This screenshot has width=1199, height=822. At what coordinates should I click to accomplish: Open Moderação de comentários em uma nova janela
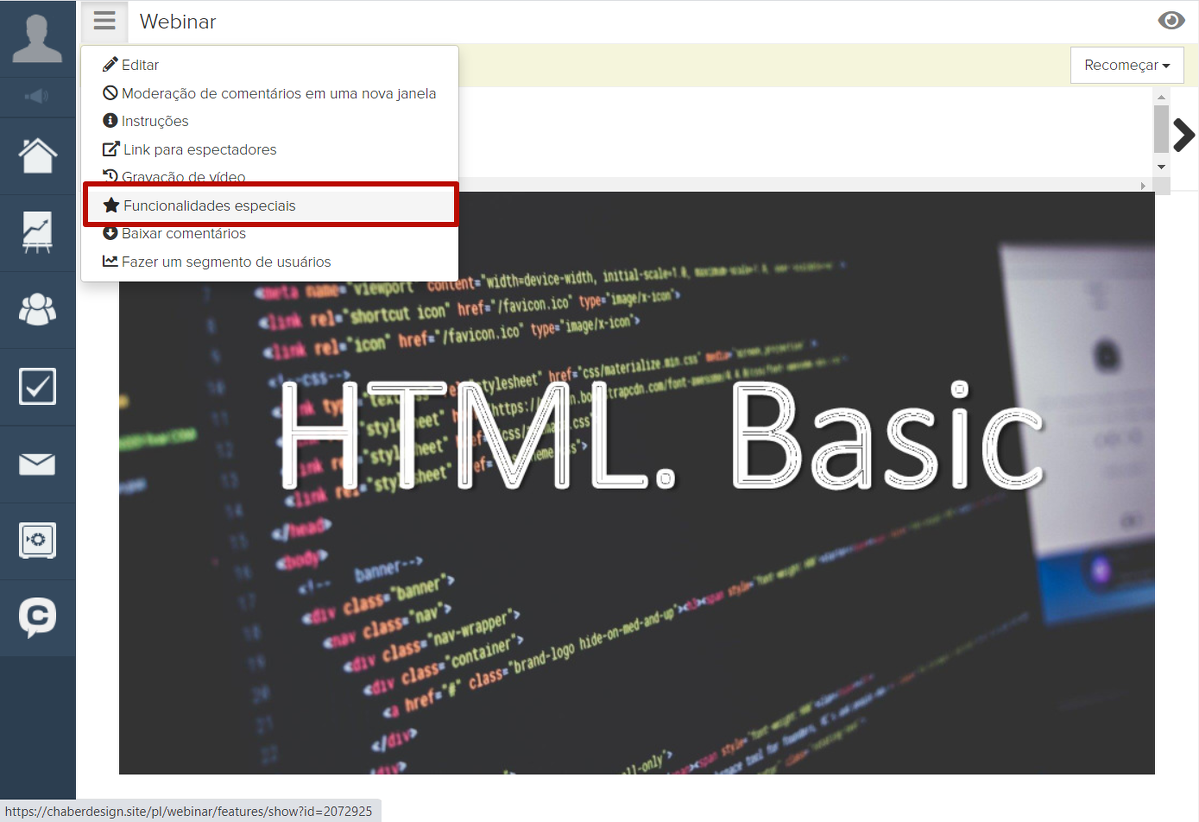(278, 93)
